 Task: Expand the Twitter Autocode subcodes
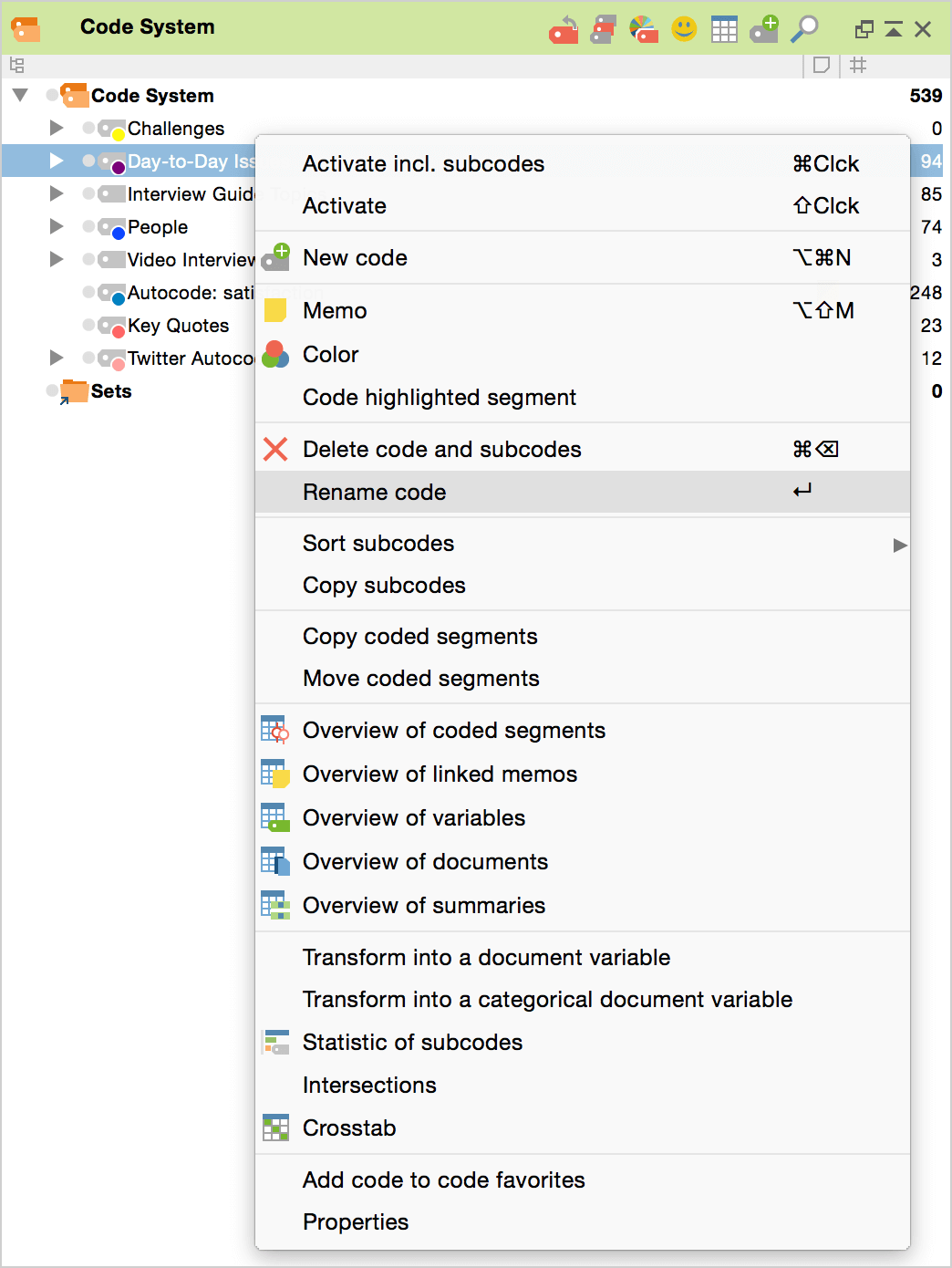coord(57,358)
